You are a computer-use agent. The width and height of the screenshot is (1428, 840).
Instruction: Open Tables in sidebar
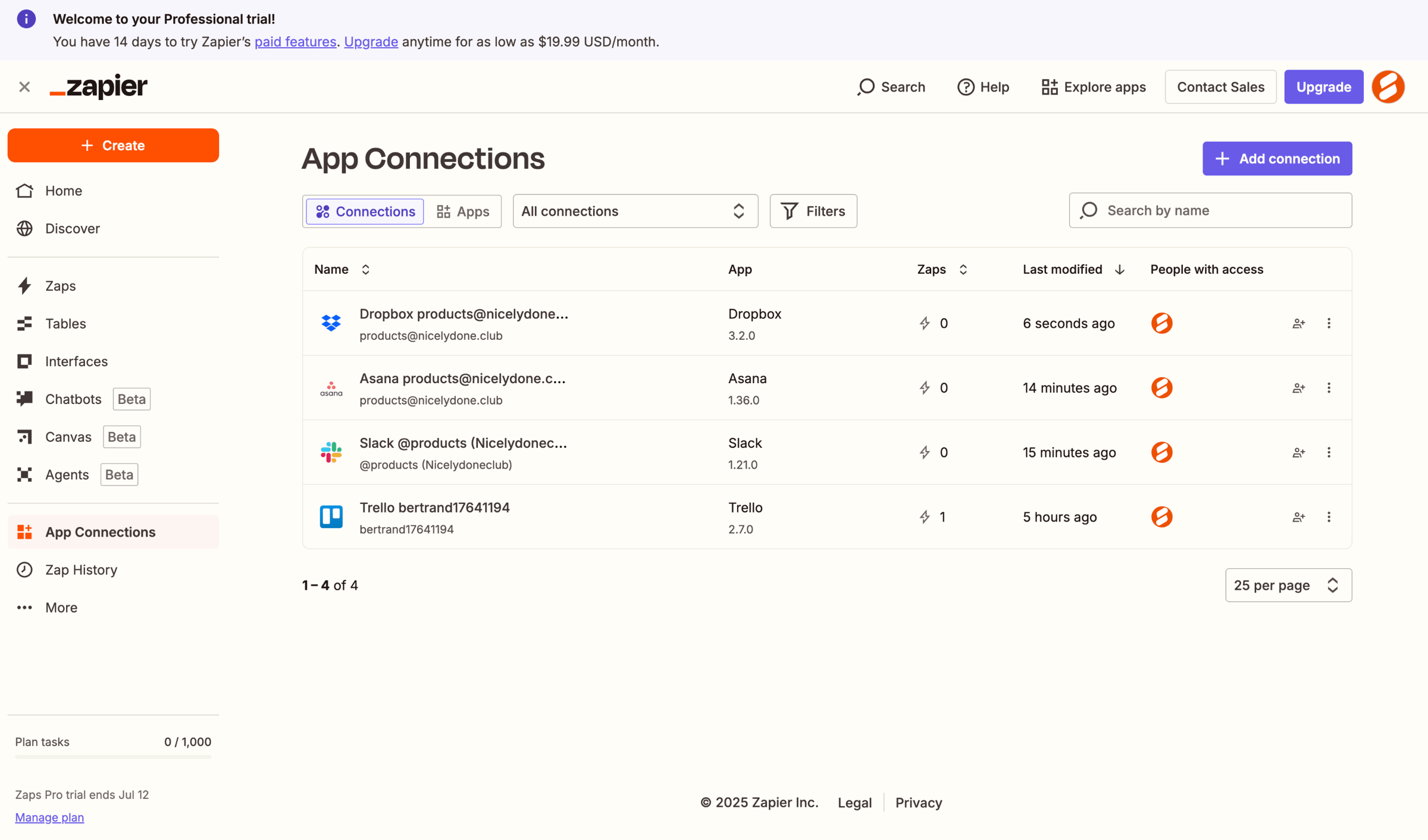(x=113, y=324)
